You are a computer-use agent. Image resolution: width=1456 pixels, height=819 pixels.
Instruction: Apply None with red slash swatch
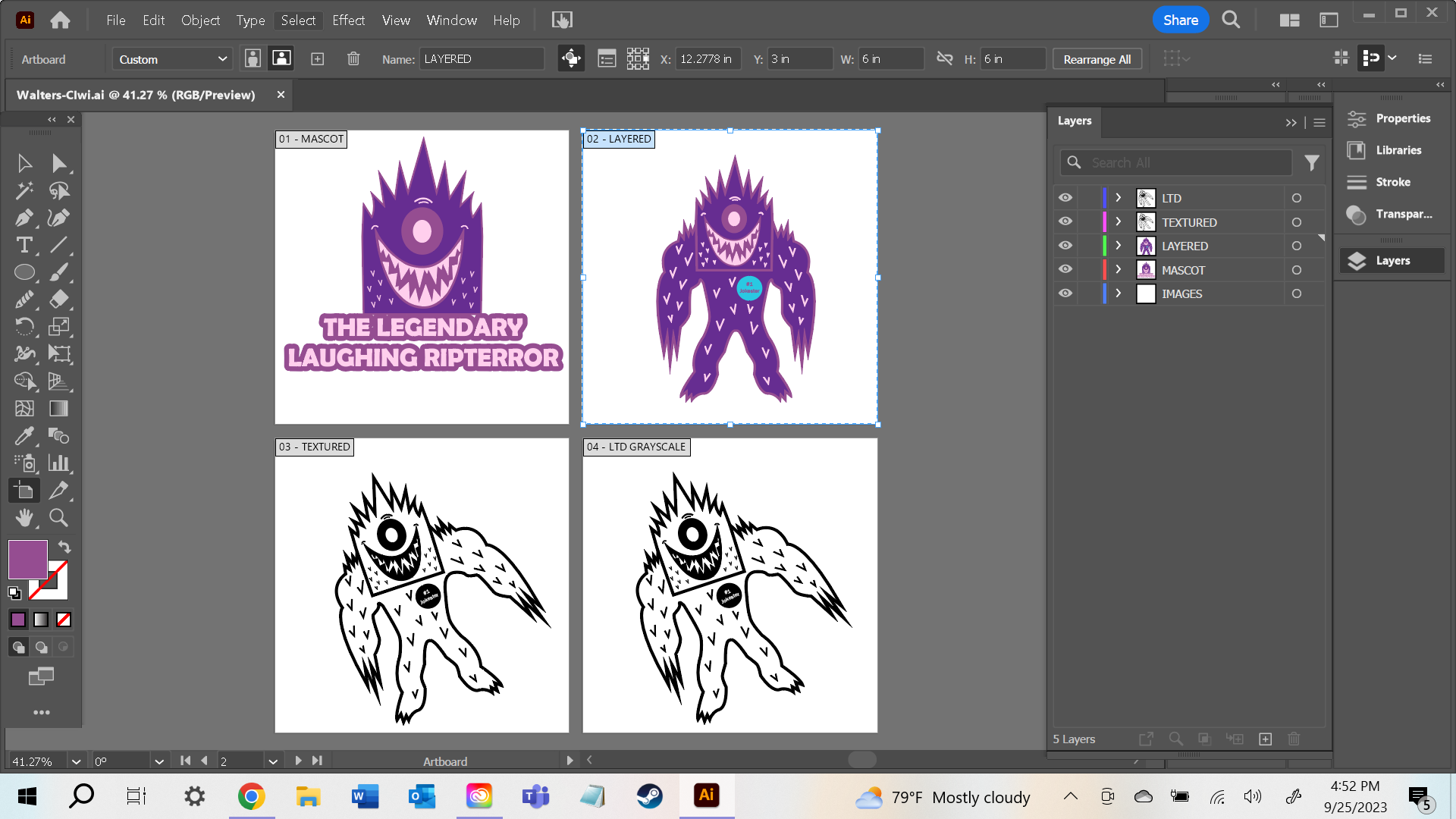pyautogui.click(x=64, y=620)
